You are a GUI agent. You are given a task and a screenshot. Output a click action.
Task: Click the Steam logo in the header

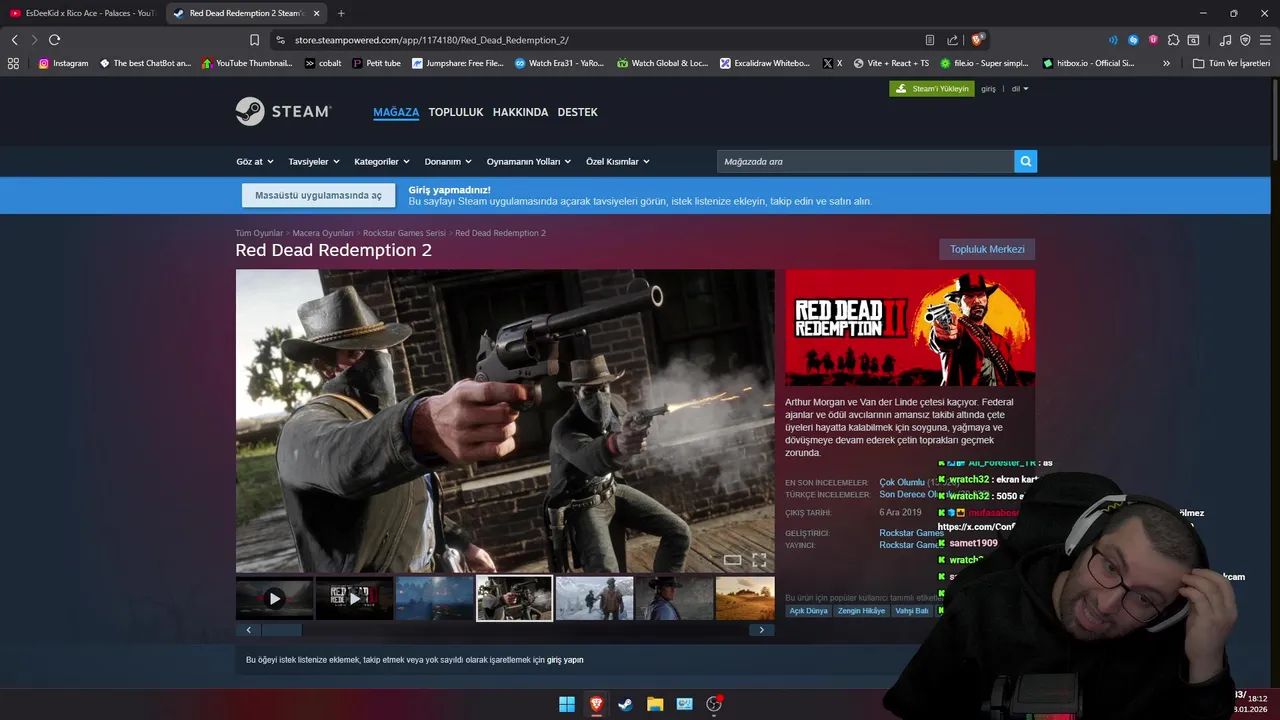click(x=283, y=112)
